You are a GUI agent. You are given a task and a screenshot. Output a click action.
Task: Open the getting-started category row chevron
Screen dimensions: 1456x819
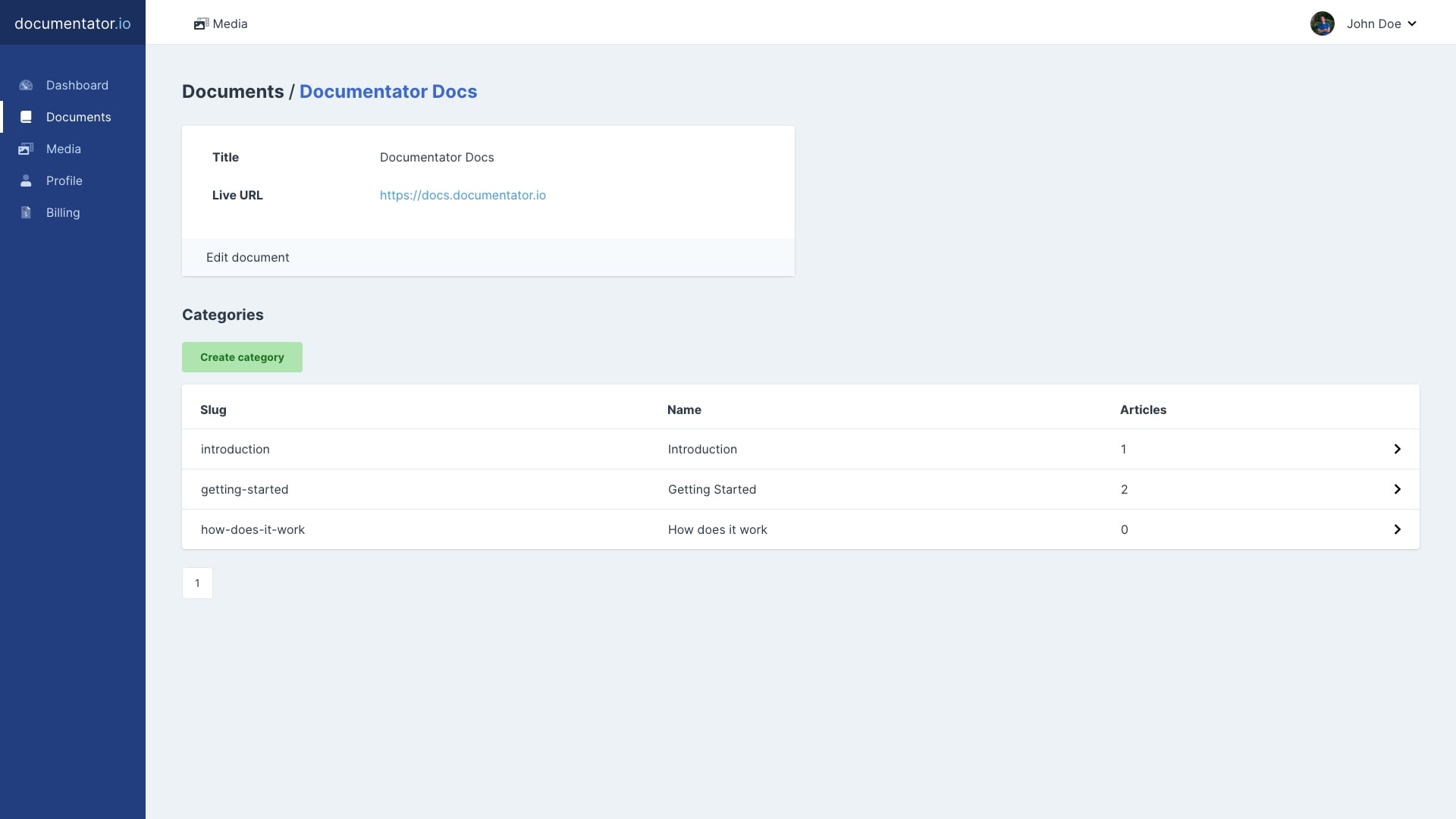tap(1397, 489)
